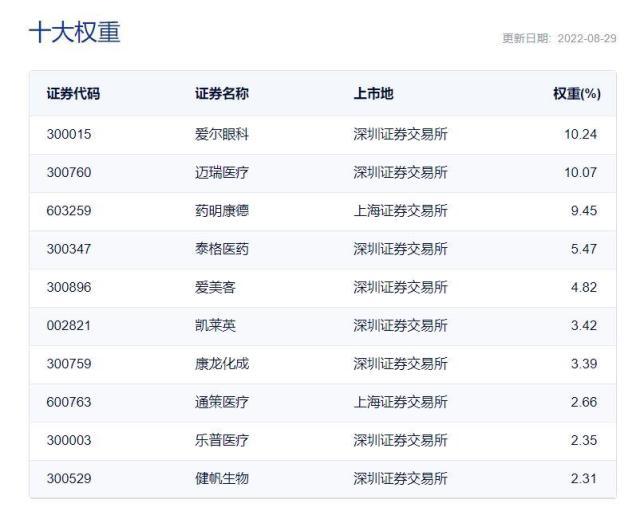The width and height of the screenshot is (640, 523).
Task: Select security code 603259
Action: pyautogui.click(x=69, y=211)
